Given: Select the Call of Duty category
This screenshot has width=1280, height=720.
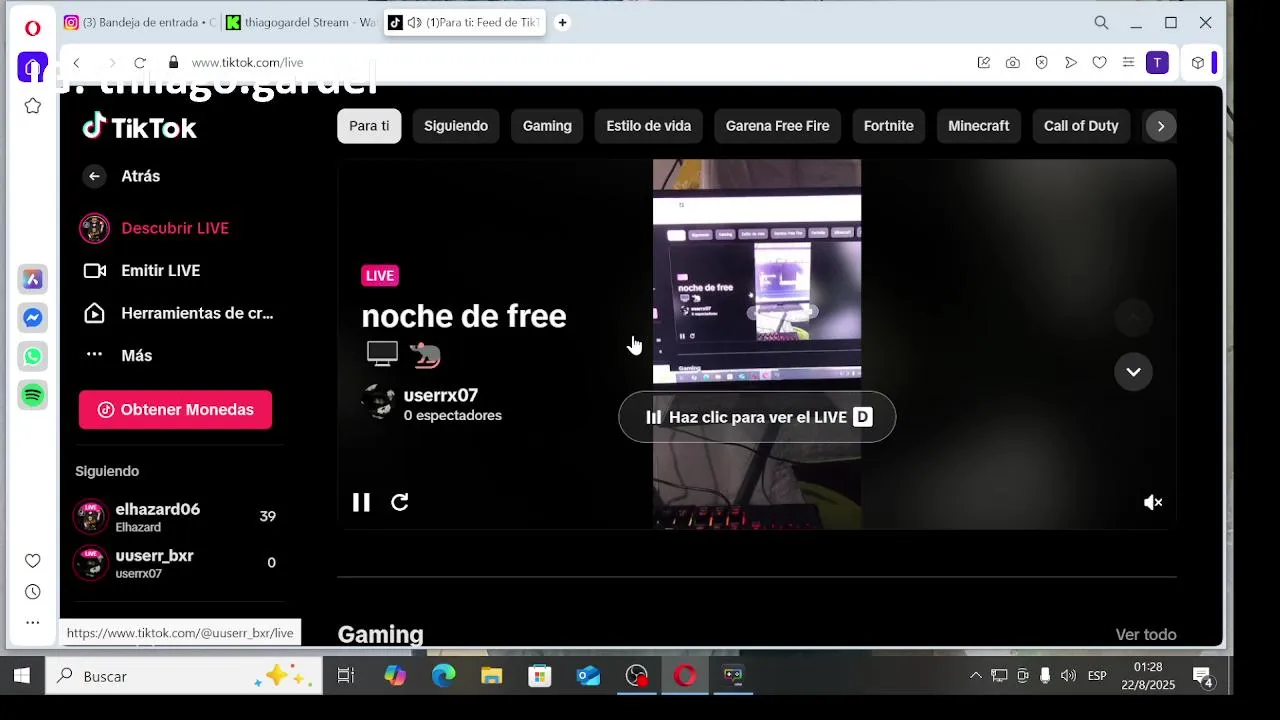Looking at the screenshot, I should pyautogui.click(x=1081, y=126).
